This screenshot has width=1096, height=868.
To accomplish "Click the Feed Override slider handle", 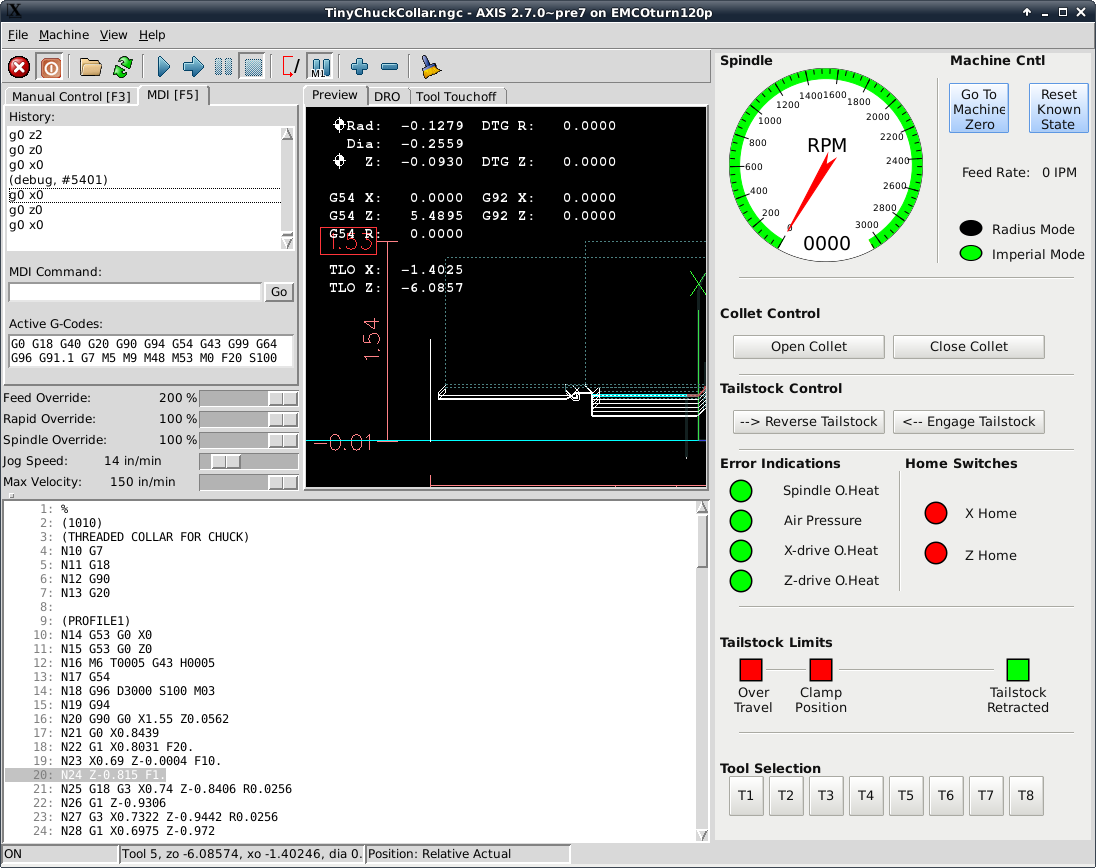I will tap(283, 398).
